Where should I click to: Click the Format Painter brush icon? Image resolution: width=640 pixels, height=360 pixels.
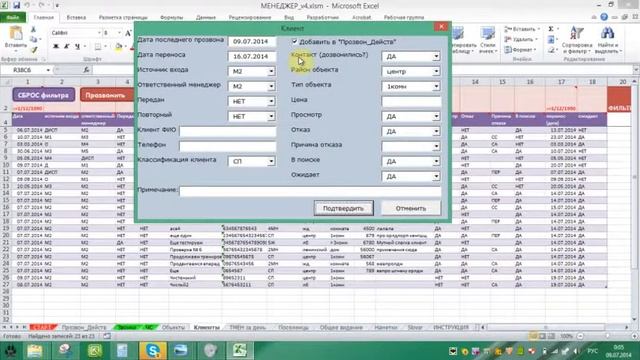coord(33,49)
